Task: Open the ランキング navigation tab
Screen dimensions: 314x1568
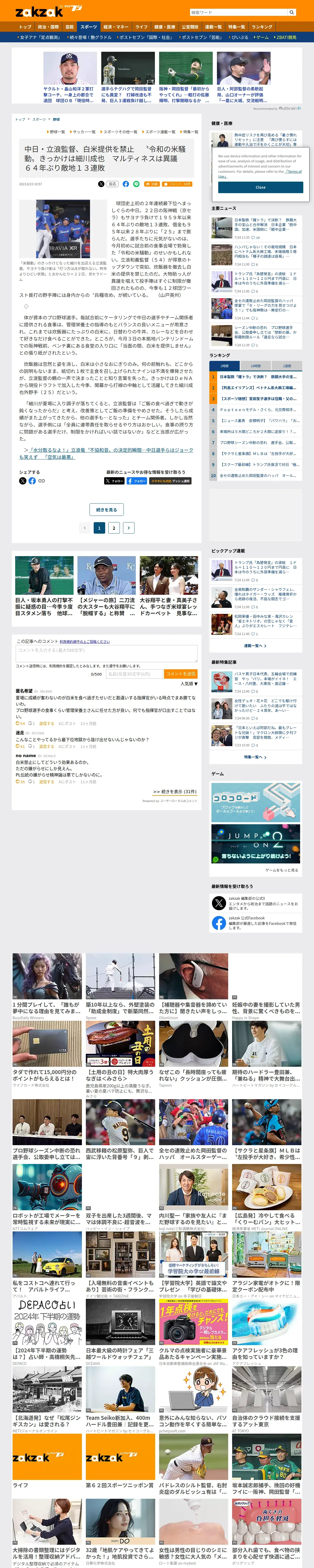Action: pos(262,27)
